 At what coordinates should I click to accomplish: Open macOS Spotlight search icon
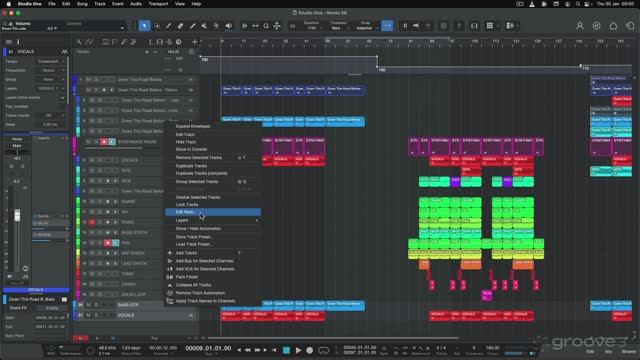578,4
